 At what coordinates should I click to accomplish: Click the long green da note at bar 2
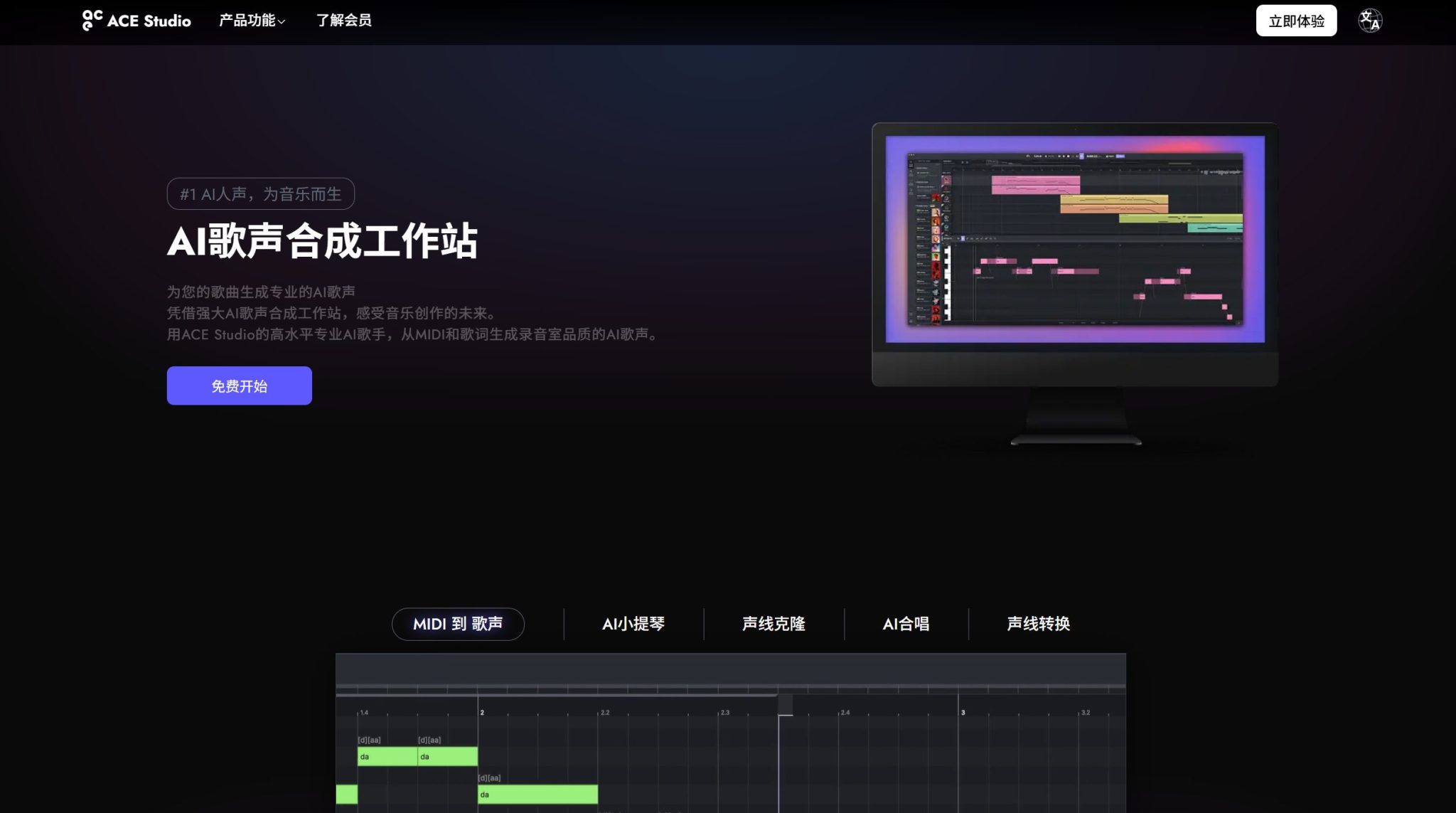[x=537, y=795]
